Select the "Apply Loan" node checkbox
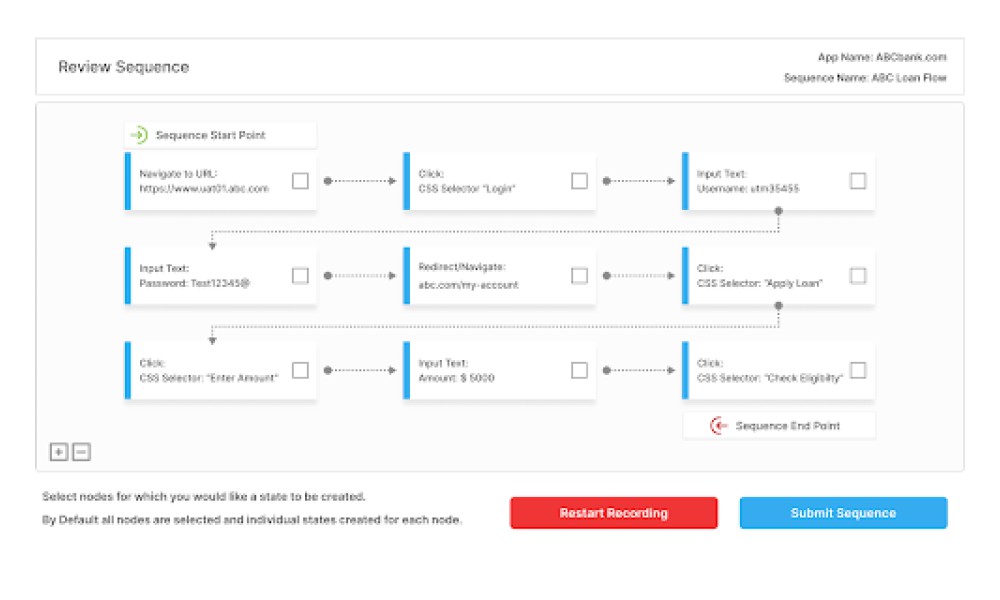The width and height of the screenshot is (1000, 600). (x=858, y=275)
